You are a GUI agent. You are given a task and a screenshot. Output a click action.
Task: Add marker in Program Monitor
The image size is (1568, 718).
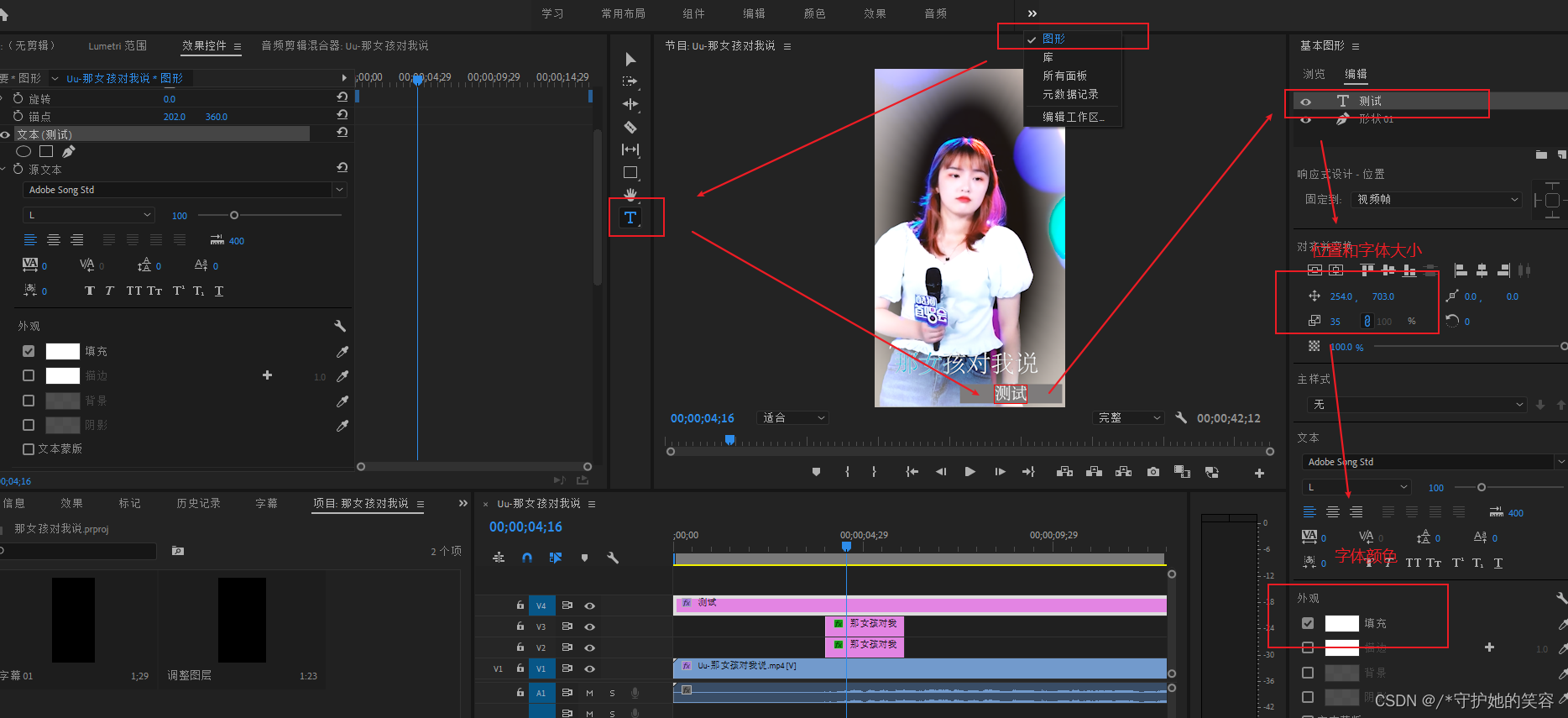coord(816,472)
